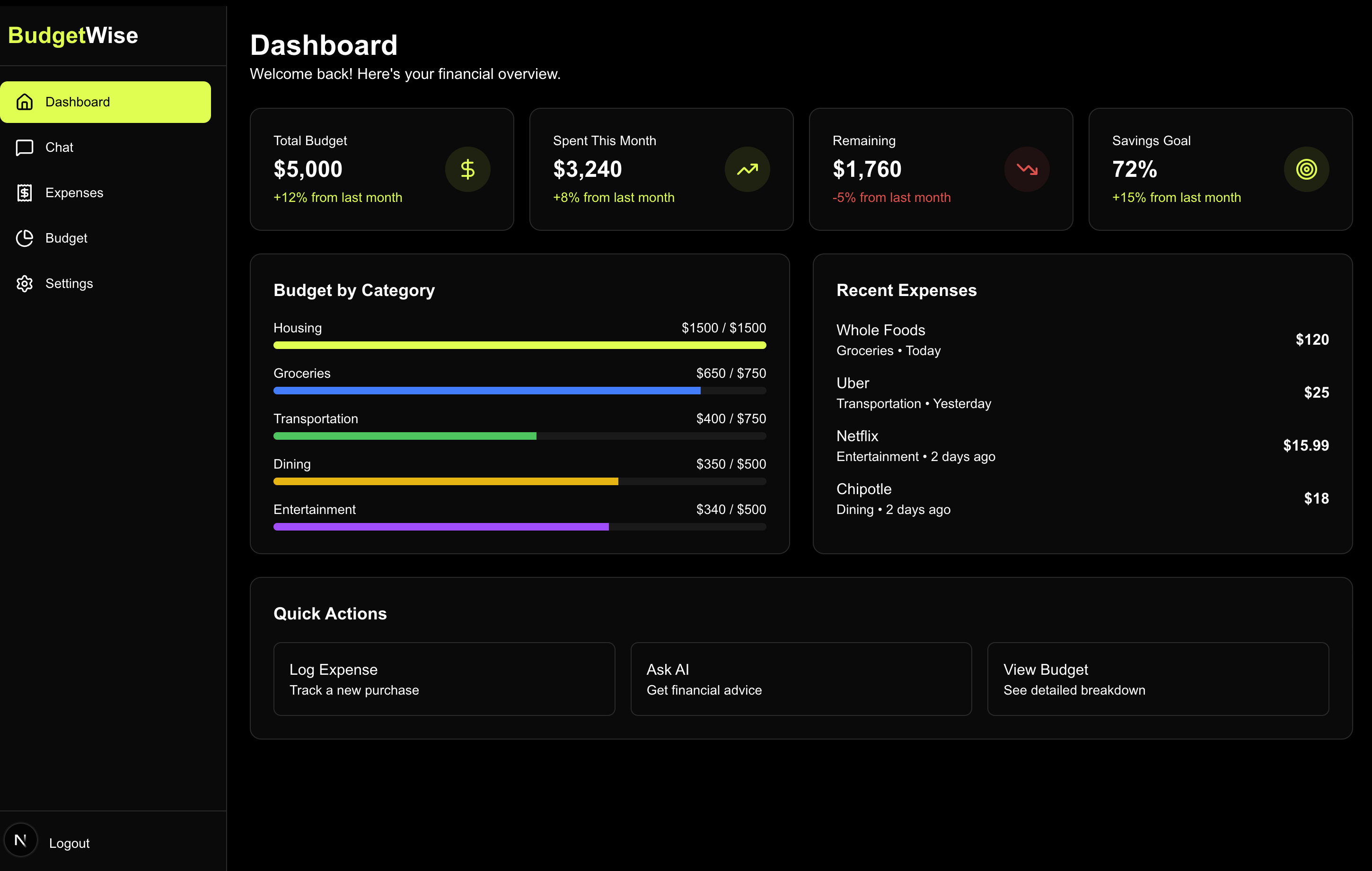Click the receipt icon for Expenses
The image size is (1372, 871).
point(25,192)
